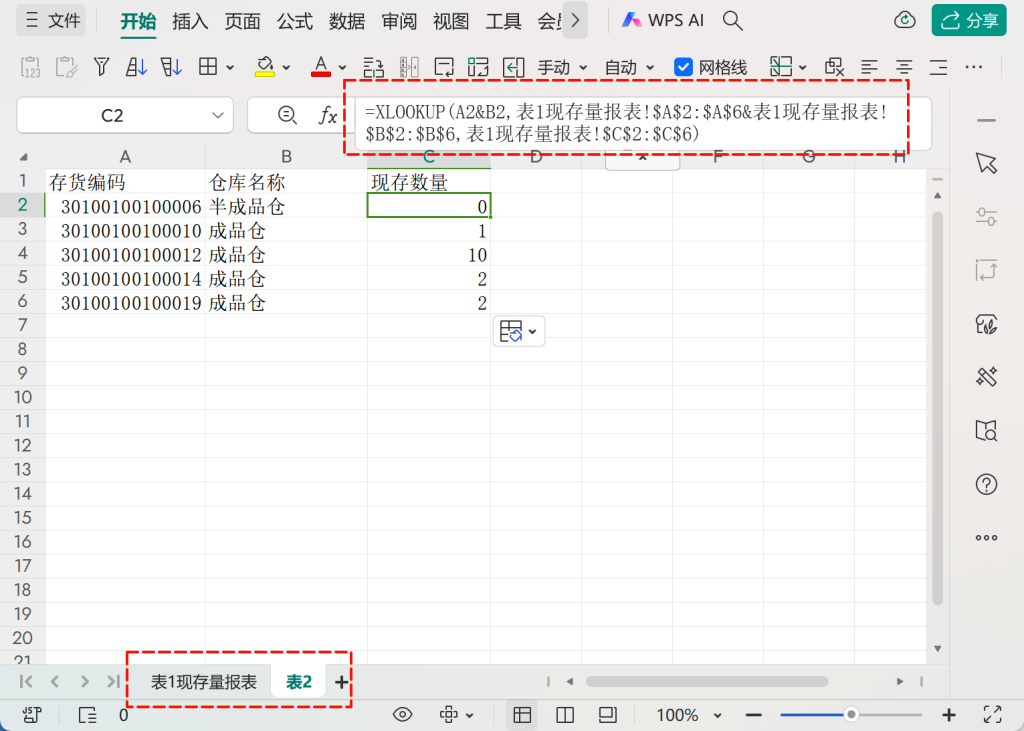Select column B header

(286, 157)
